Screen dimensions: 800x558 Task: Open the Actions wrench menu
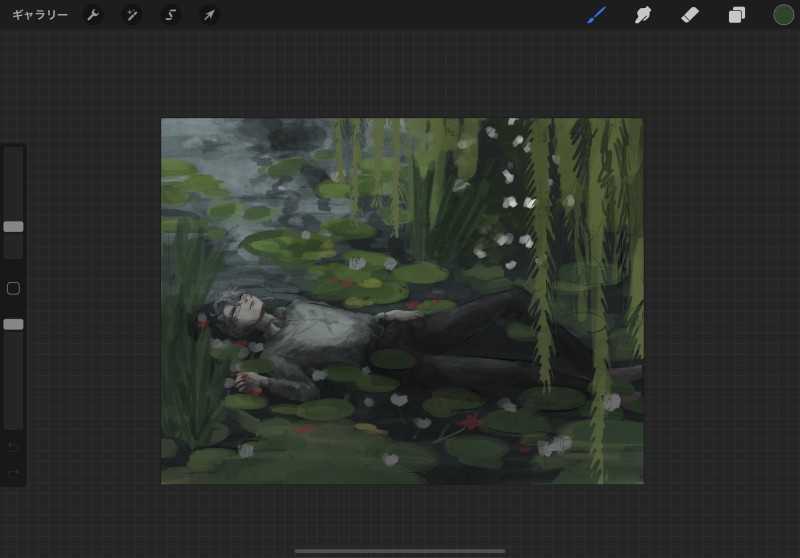tap(93, 15)
